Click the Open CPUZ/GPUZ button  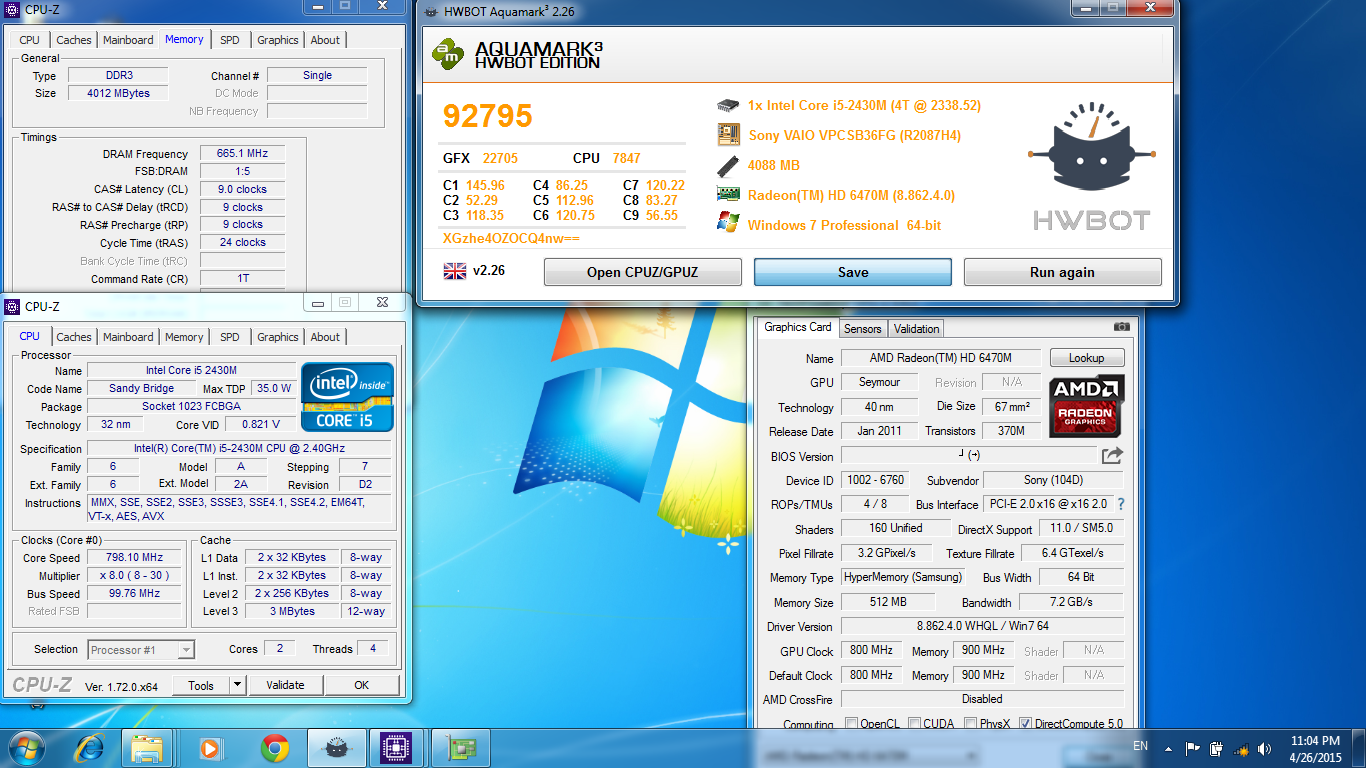[x=643, y=272]
